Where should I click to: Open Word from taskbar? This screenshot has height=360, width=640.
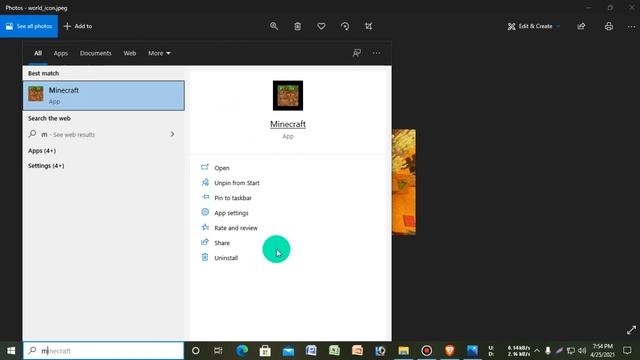[311, 351]
